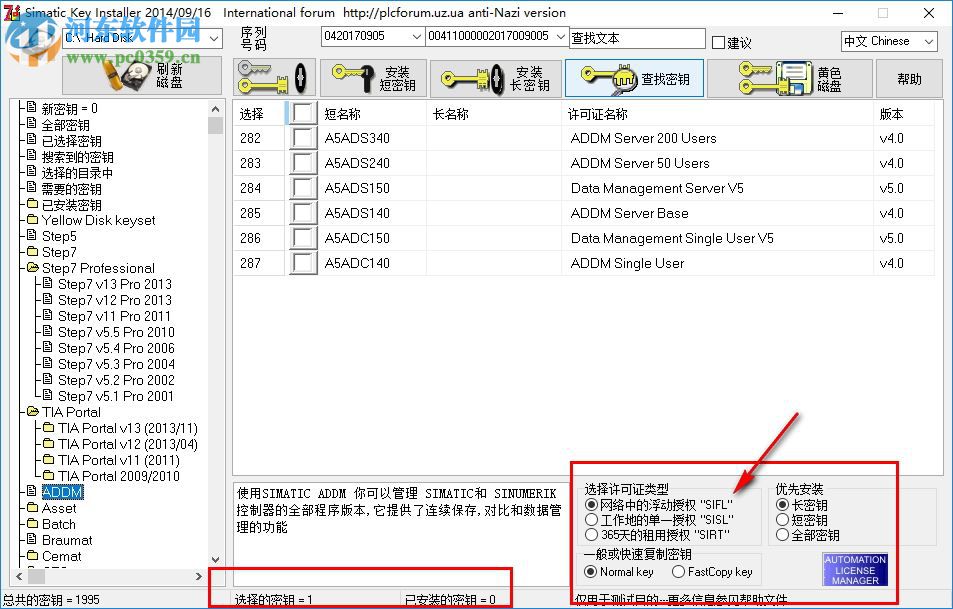Select Step7 v12 Pro 2013 tree item

[x=115, y=300]
